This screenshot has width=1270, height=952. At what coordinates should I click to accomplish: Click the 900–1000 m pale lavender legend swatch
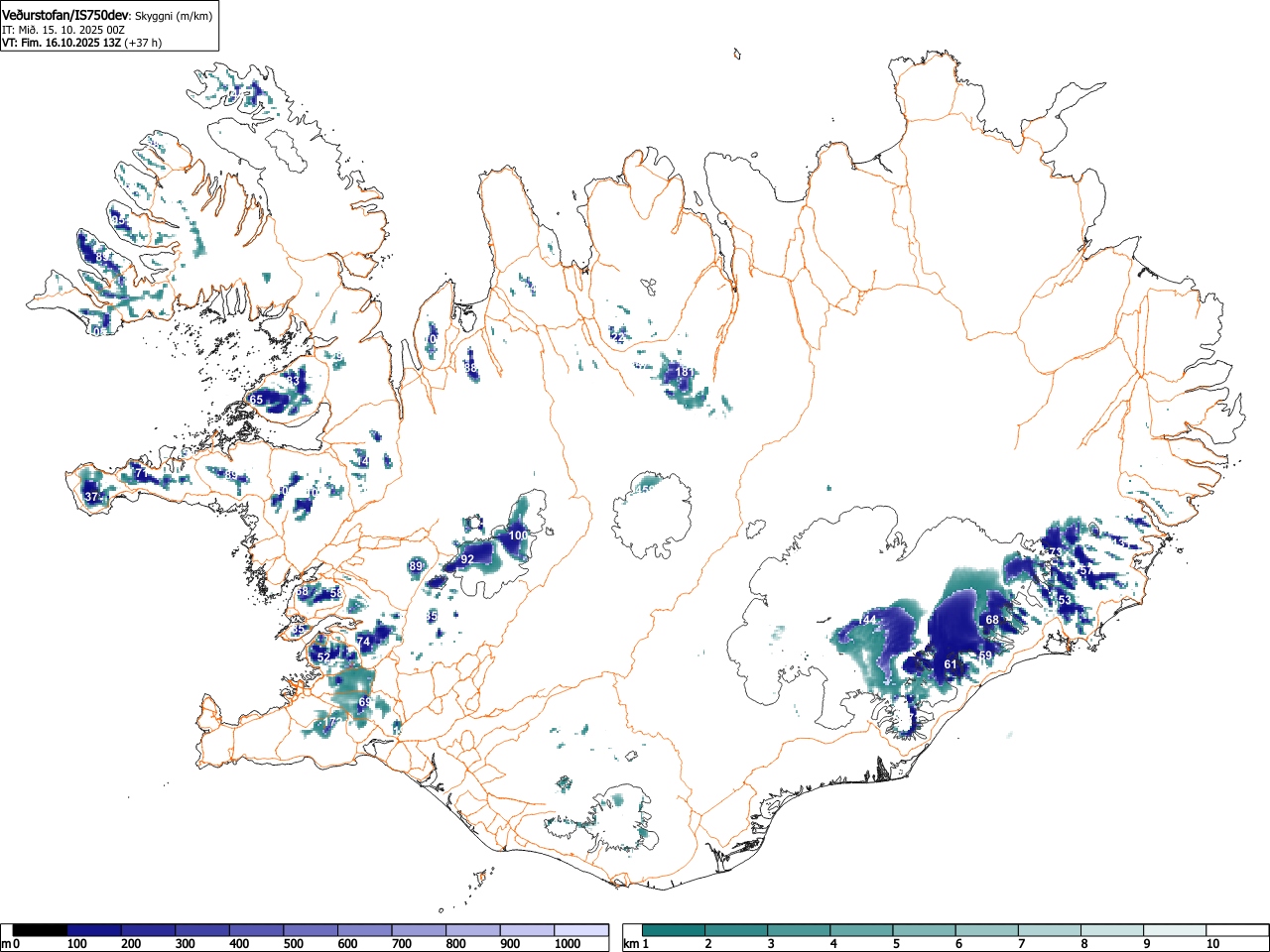(527, 930)
